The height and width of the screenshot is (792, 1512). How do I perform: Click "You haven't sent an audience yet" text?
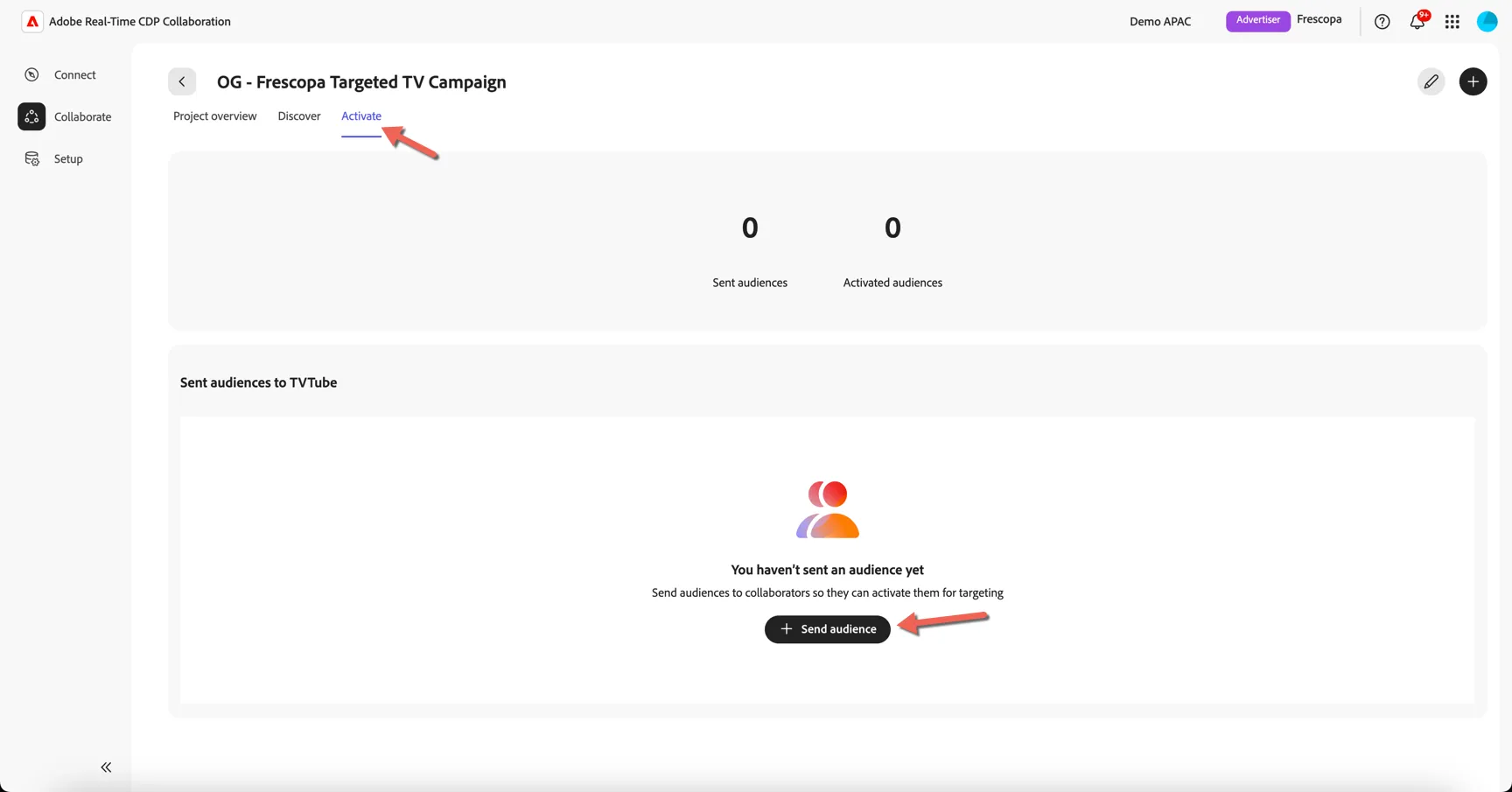click(827, 570)
